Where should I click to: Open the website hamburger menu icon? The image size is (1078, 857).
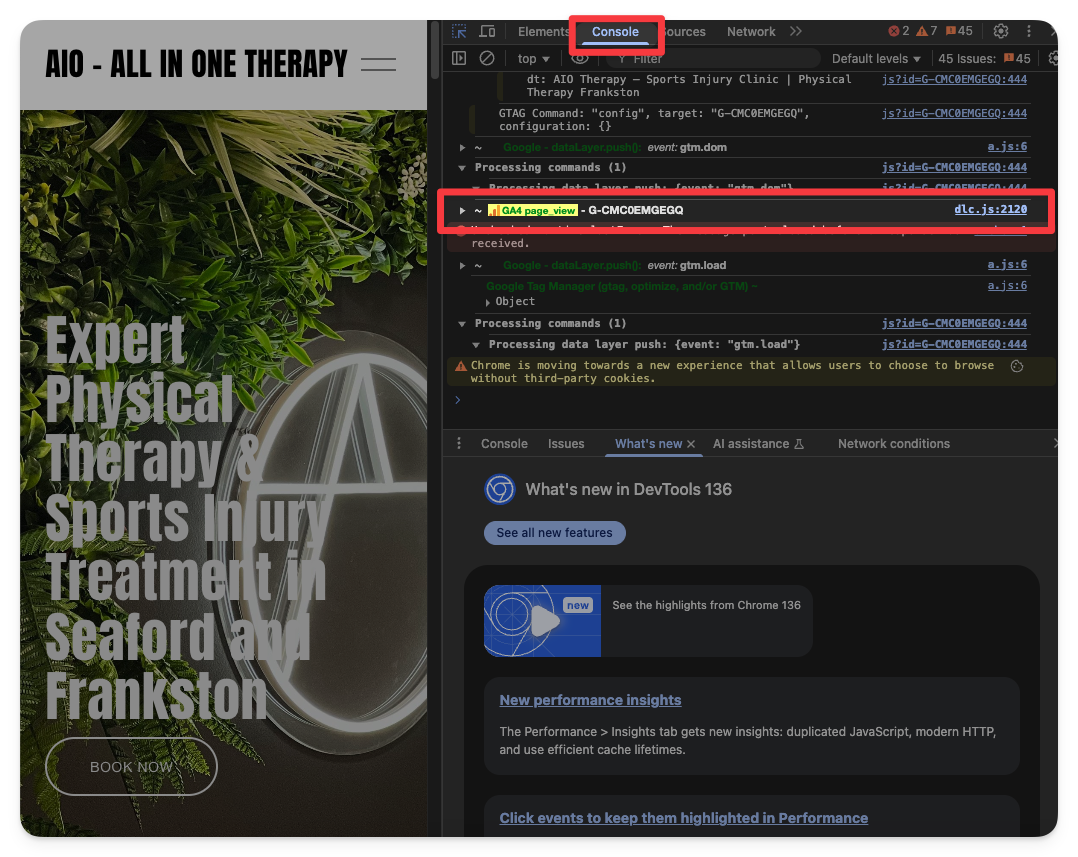tap(378, 65)
